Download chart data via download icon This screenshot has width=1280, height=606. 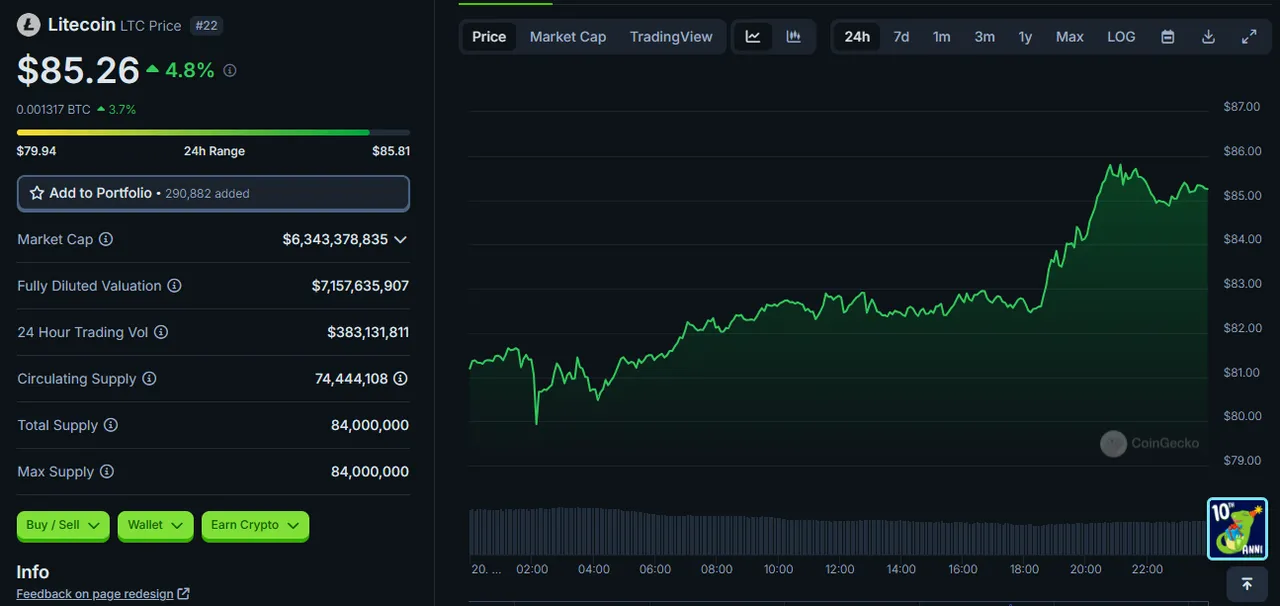[1208, 37]
